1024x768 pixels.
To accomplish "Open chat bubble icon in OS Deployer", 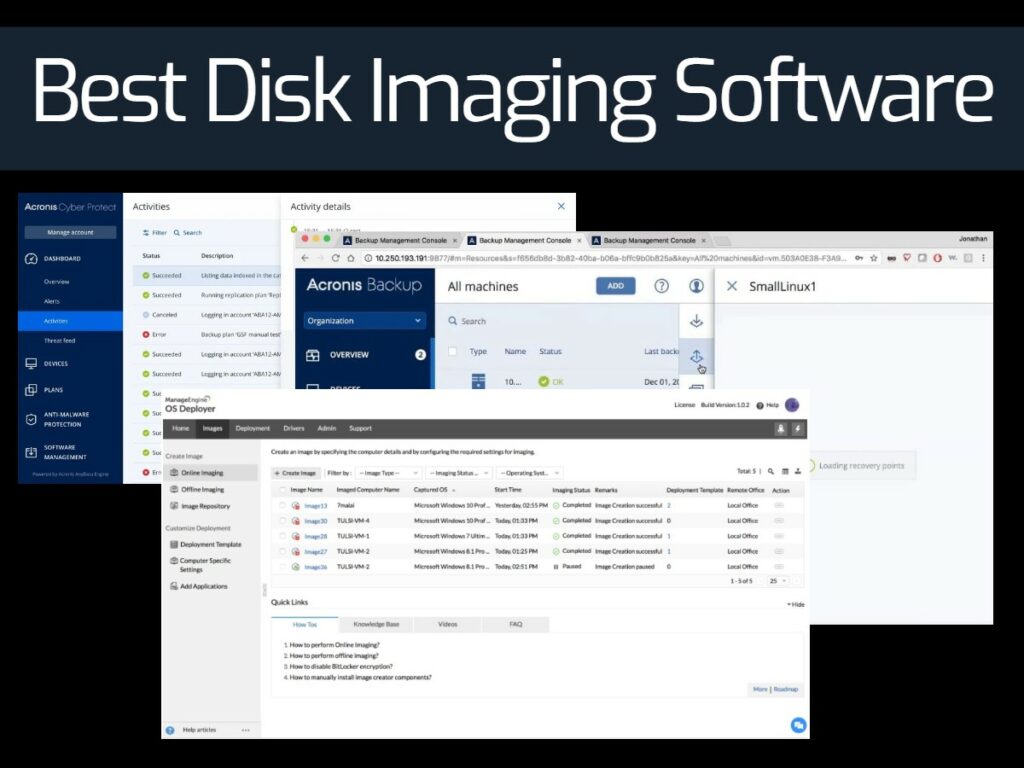I will coord(798,725).
